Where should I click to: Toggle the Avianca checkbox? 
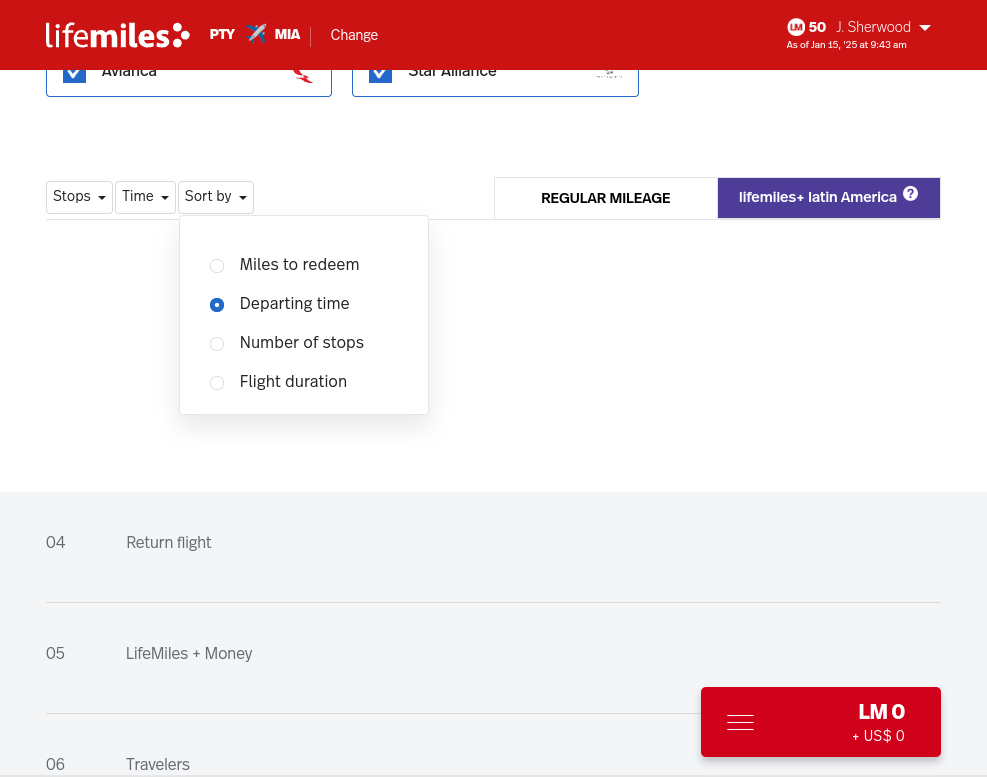coord(74,75)
